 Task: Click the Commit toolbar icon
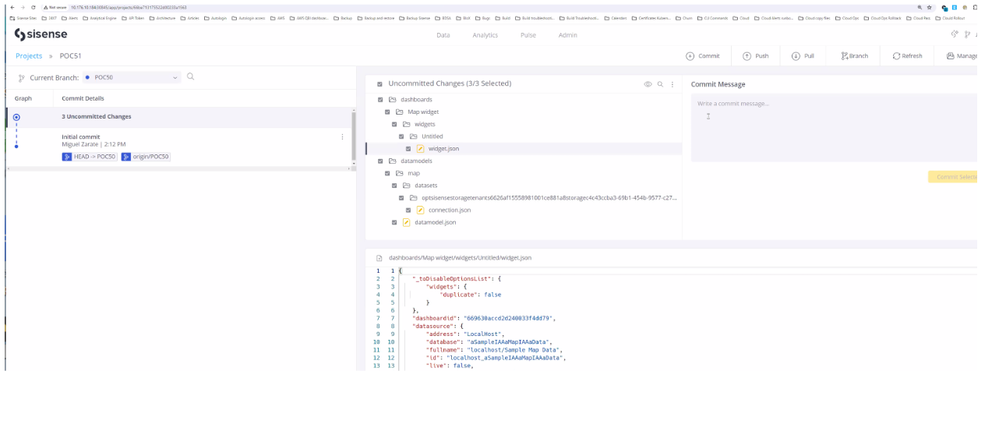coord(690,56)
